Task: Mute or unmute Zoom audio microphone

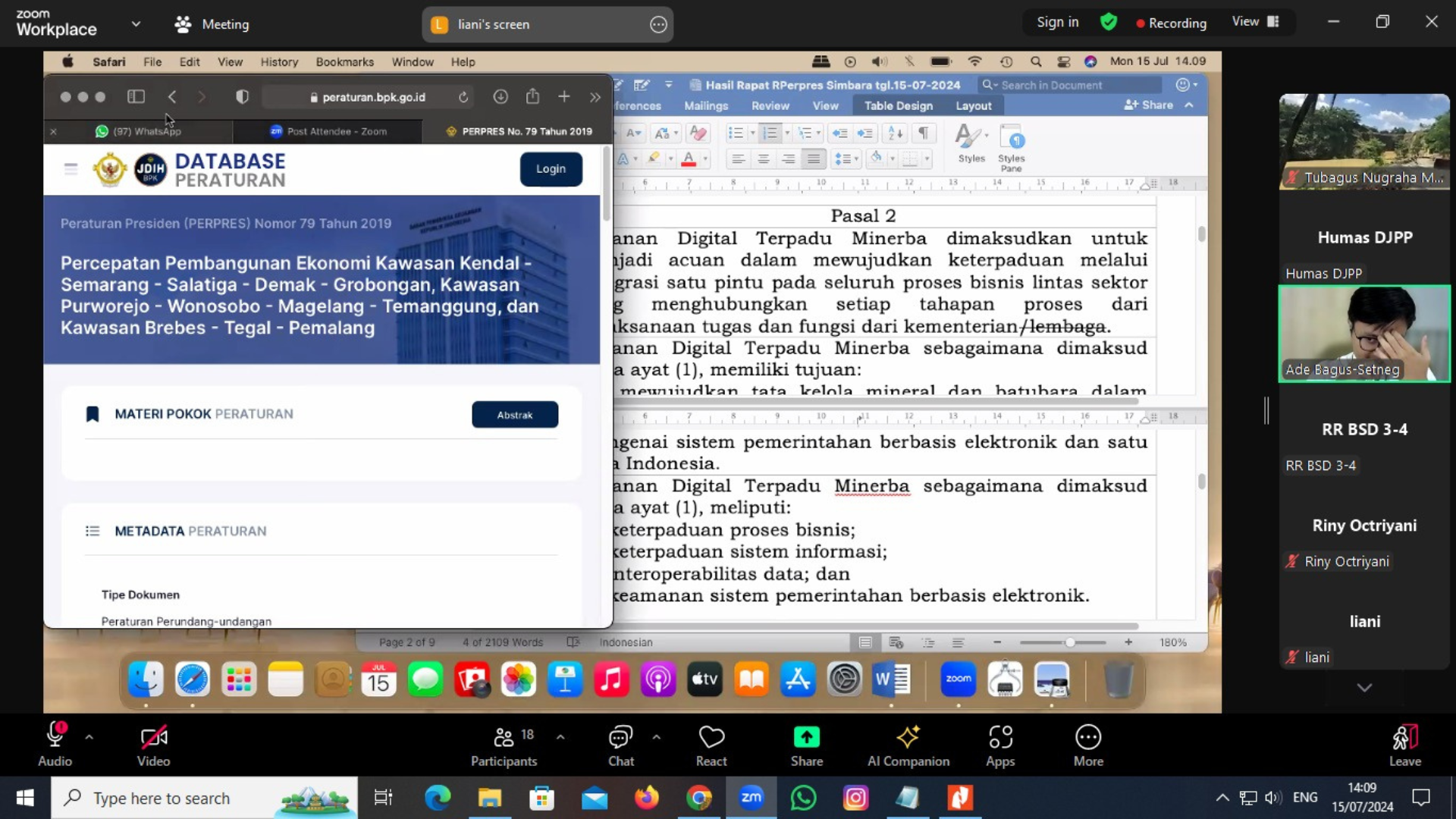Action: [55, 744]
